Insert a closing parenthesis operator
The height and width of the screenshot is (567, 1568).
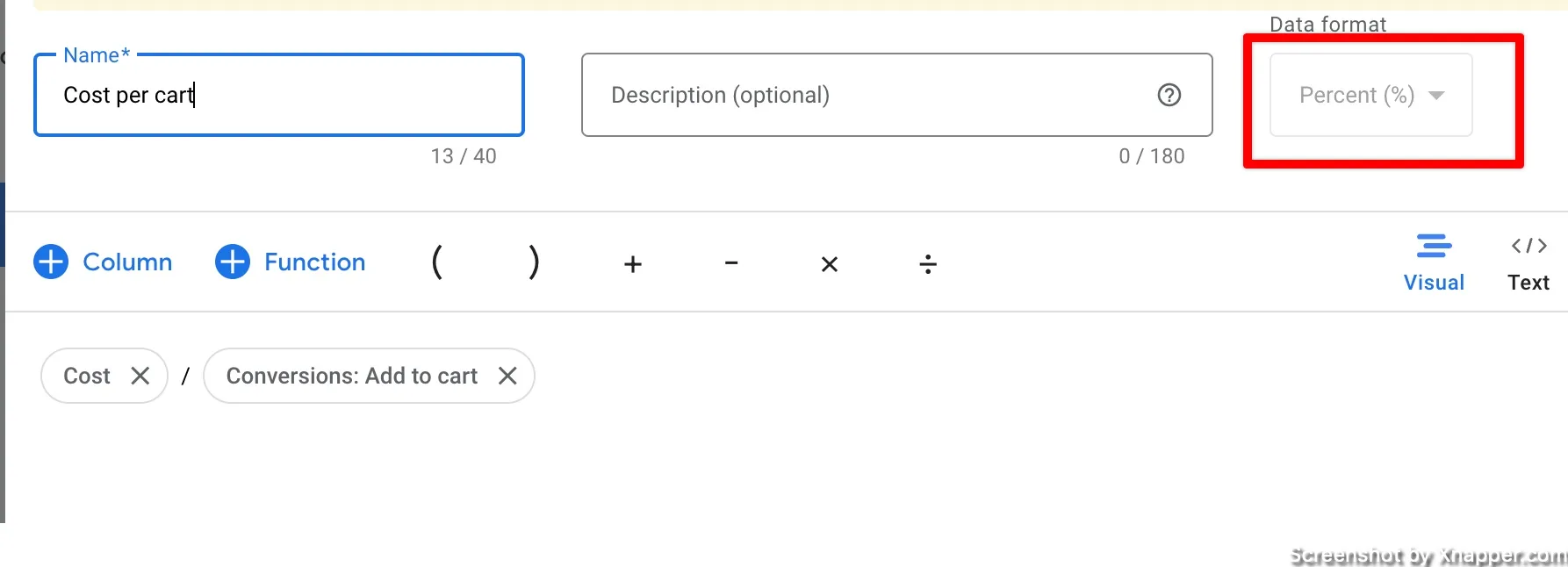(x=534, y=262)
